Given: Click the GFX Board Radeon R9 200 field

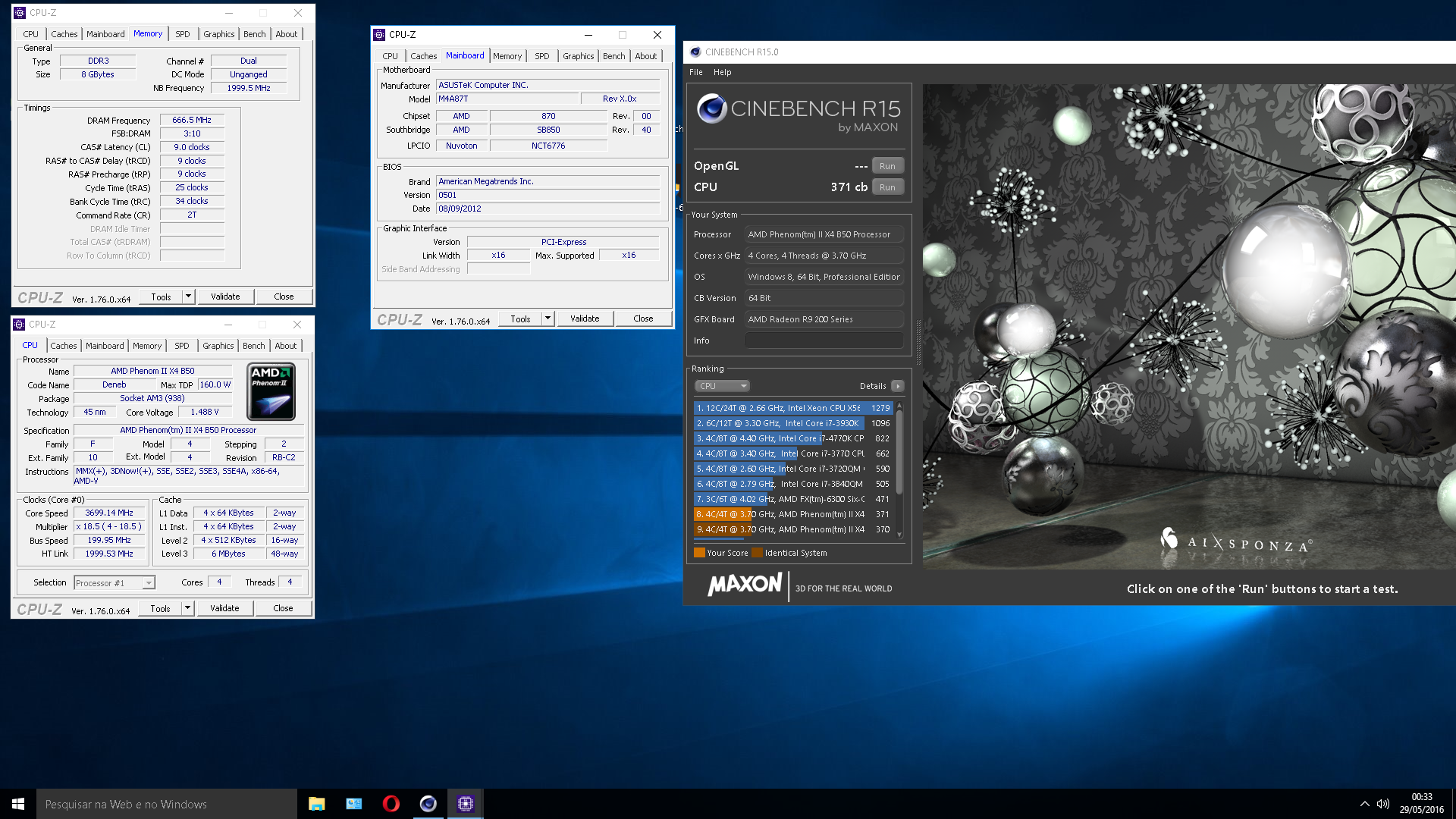Looking at the screenshot, I should [824, 319].
